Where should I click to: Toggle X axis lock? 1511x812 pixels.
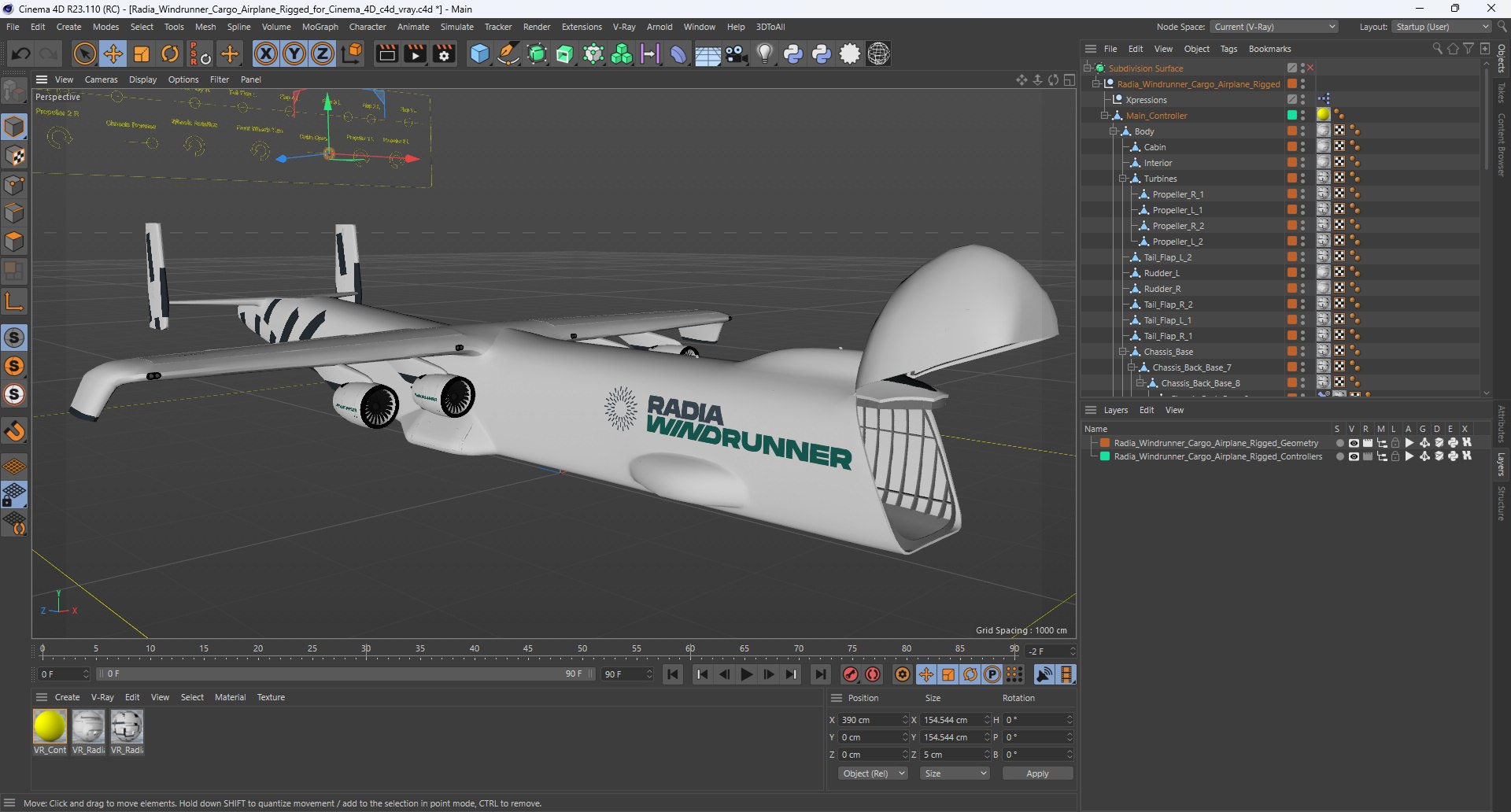(266, 54)
